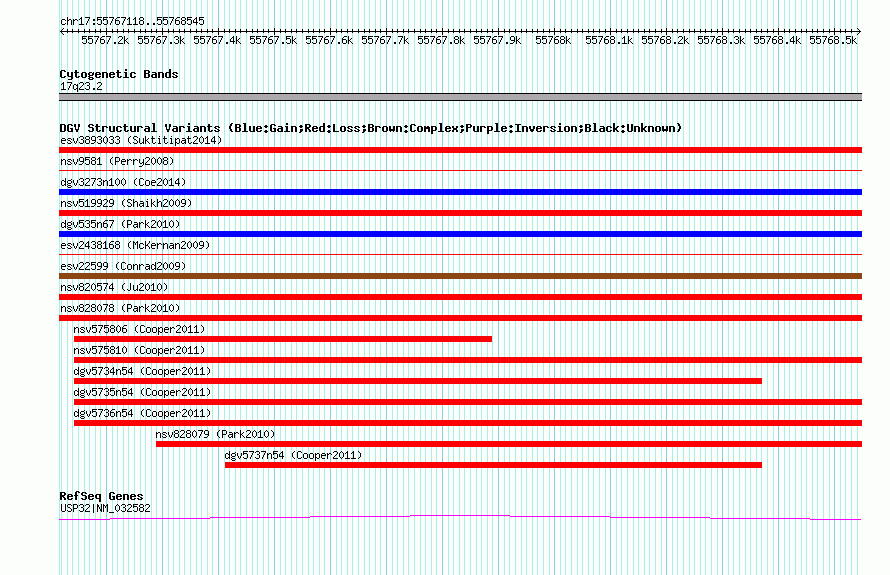890x575 pixels.
Task: Select the red nsv575810 loss bar
Action: (x=468, y=360)
